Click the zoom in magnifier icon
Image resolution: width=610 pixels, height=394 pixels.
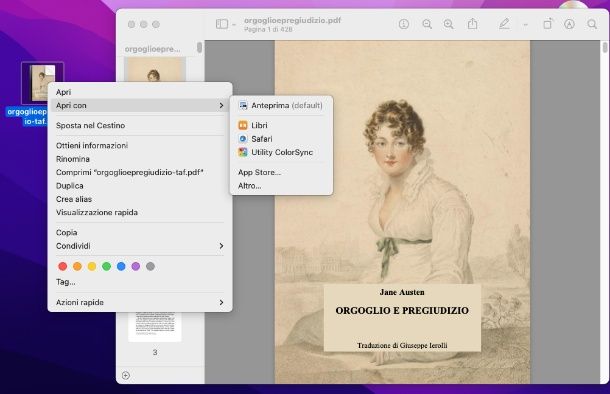coord(449,24)
